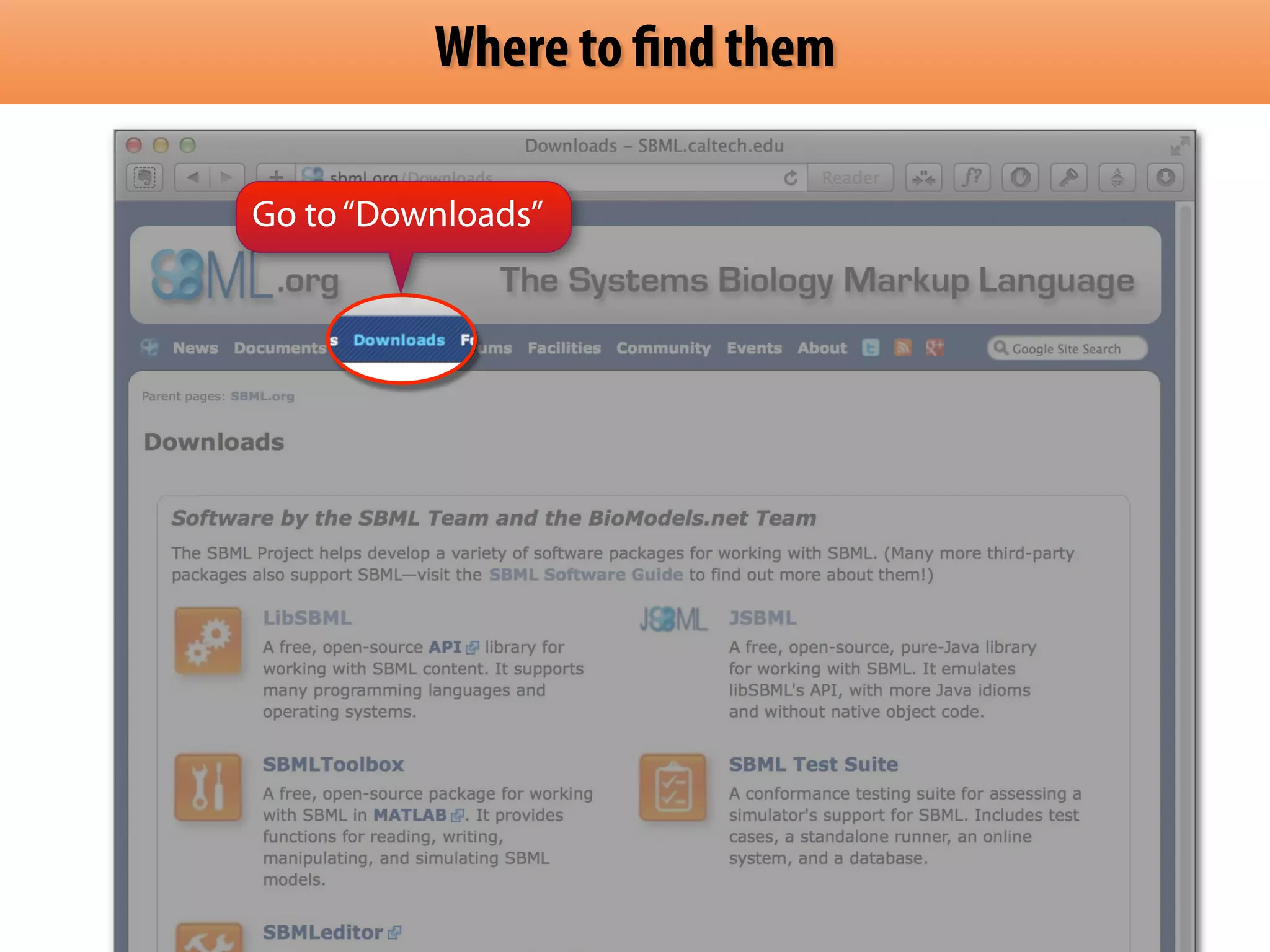Open the Events navigation menu
1270x952 pixels.
pos(754,348)
